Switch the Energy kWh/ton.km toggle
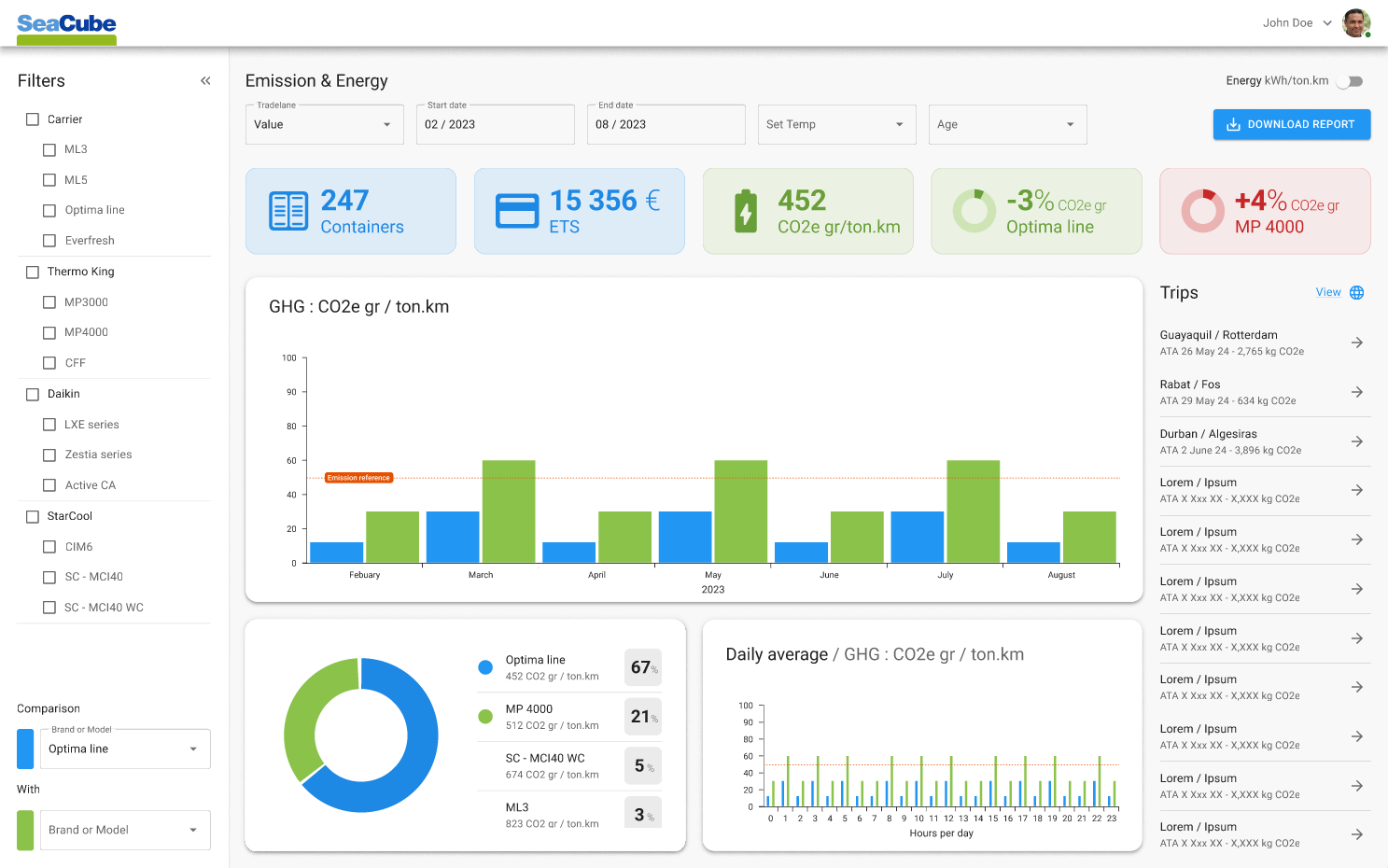This screenshot has height=868, width=1388. tap(1350, 81)
